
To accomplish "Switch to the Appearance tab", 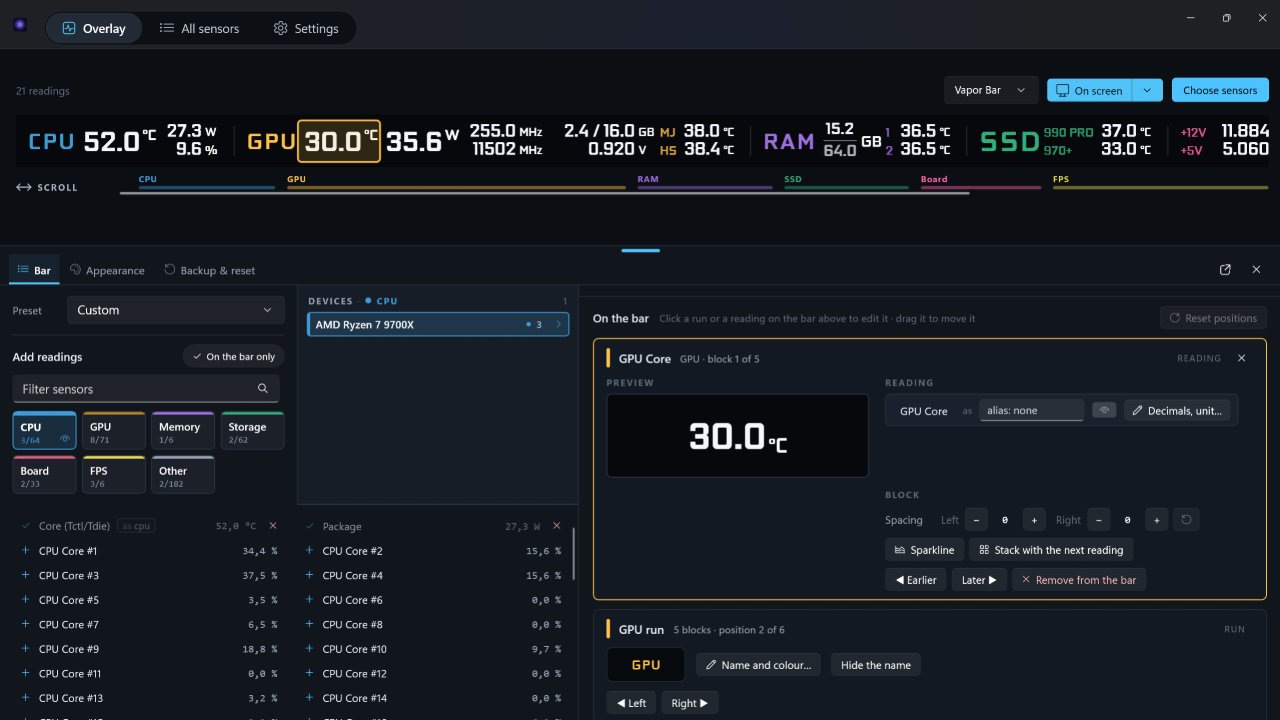I will click(108, 270).
